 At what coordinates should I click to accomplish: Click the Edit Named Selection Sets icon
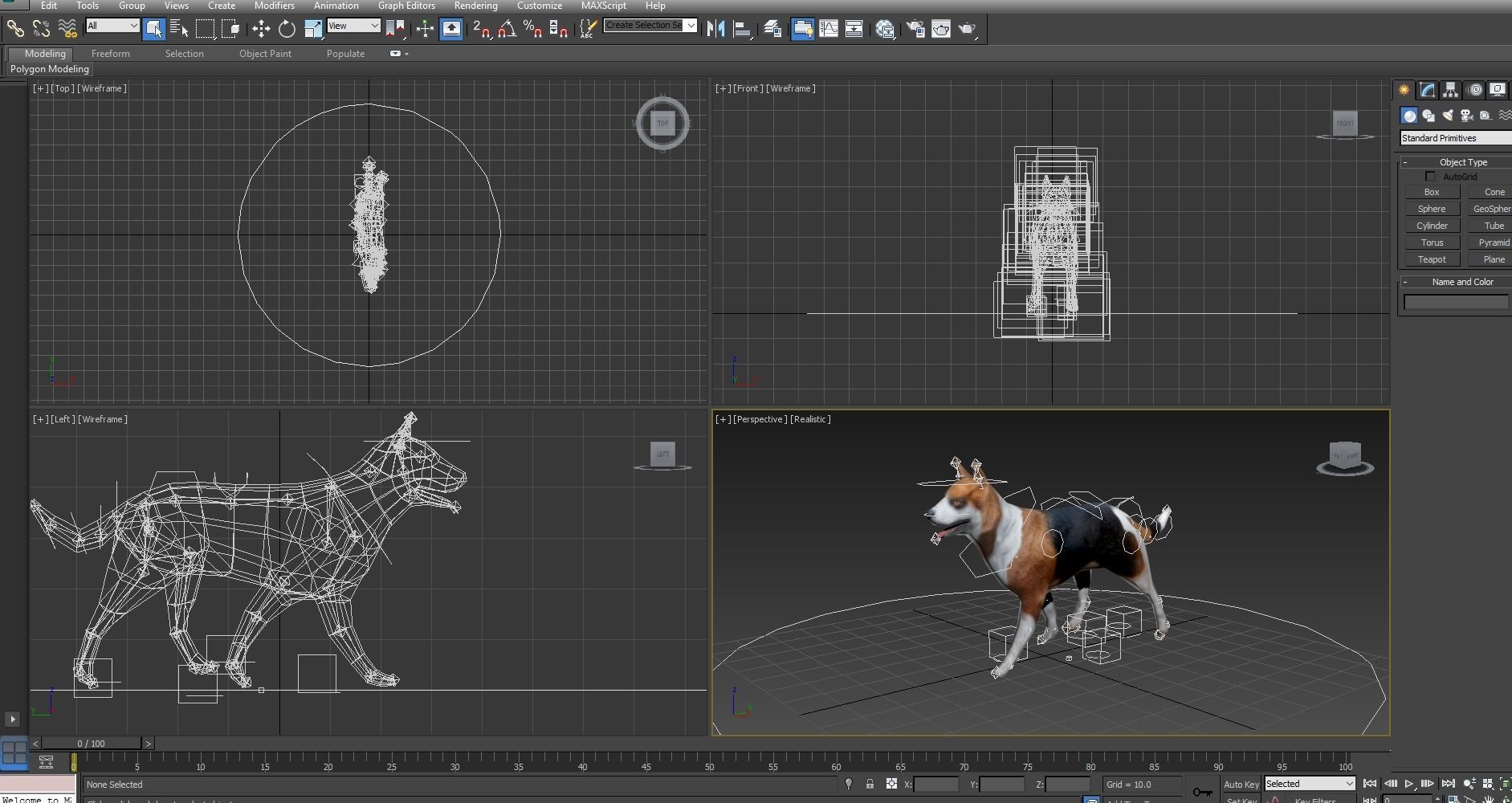click(588, 29)
